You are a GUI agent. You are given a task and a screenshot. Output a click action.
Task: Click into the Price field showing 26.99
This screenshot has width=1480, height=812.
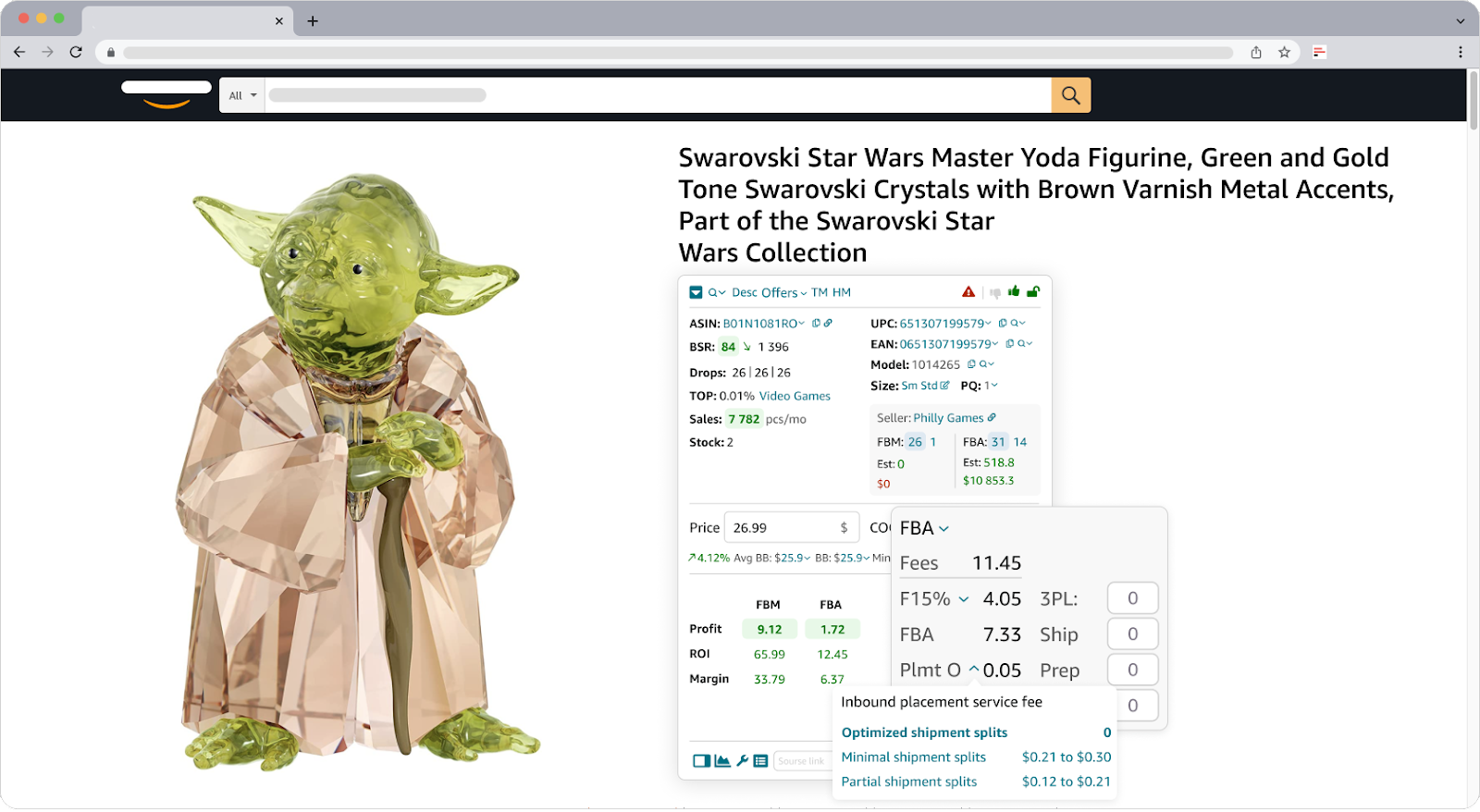pyautogui.click(x=792, y=528)
